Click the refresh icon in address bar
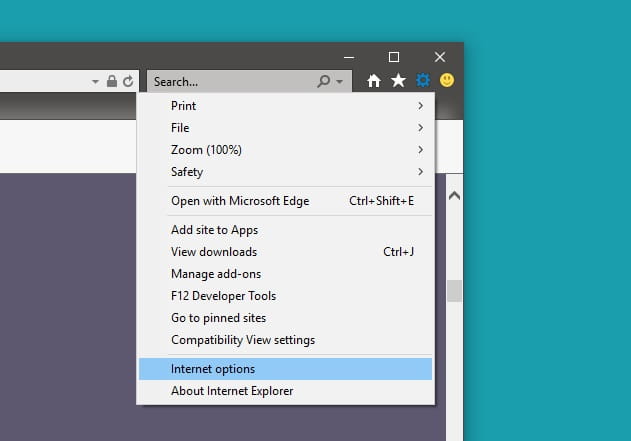This screenshot has height=441, width=631. [x=128, y=81]
